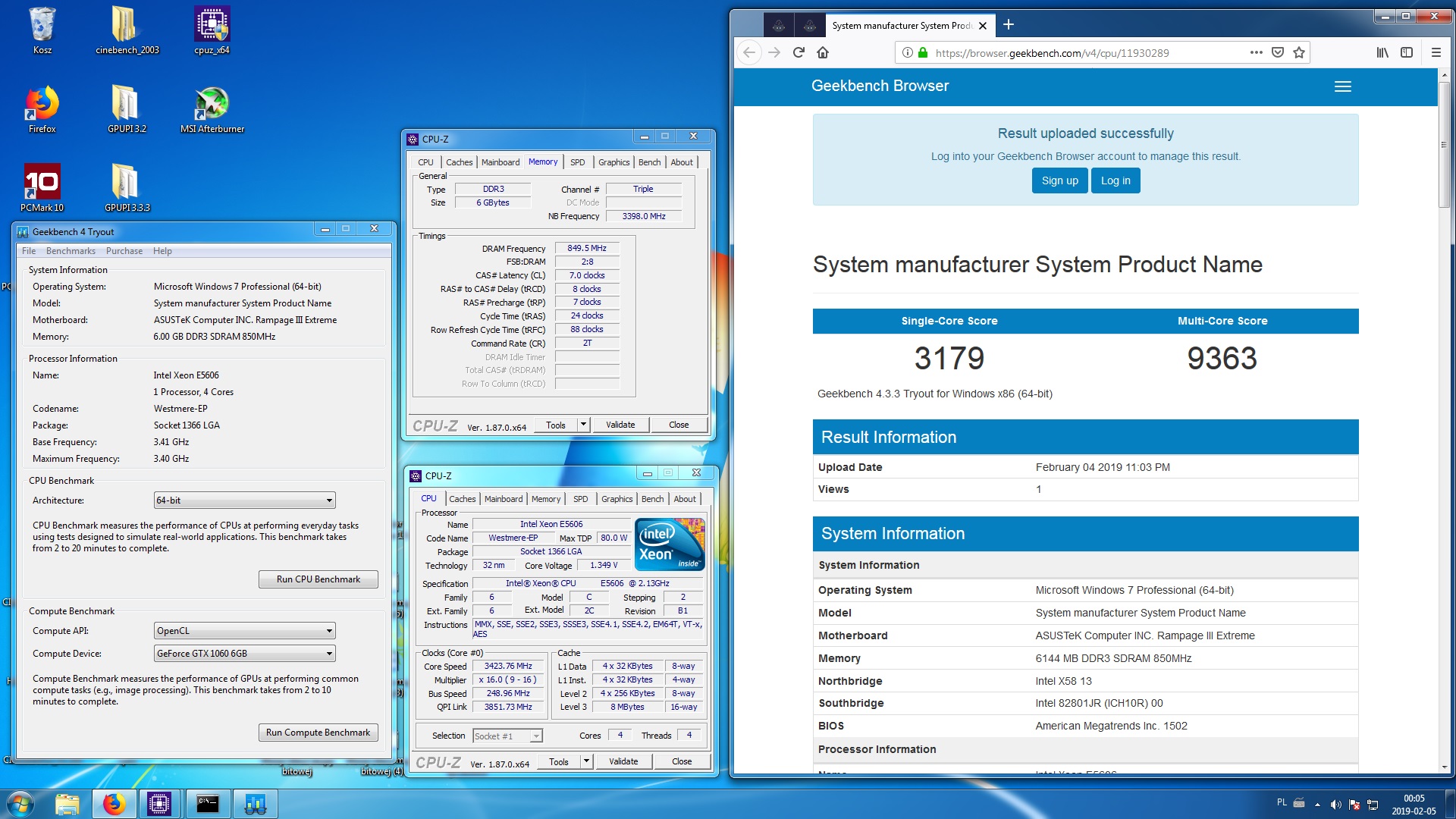The height and width of the screenshot is (819, 1456).
Task: Click Close button in lower CPU-Z window
Action: [682, 761]
